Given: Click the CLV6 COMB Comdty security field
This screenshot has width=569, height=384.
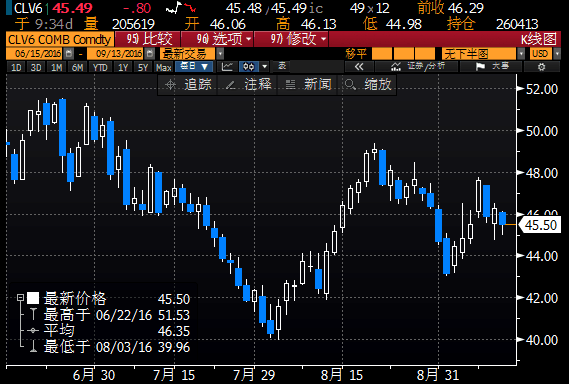Looking at the screenshot, I should pos(60,39).
